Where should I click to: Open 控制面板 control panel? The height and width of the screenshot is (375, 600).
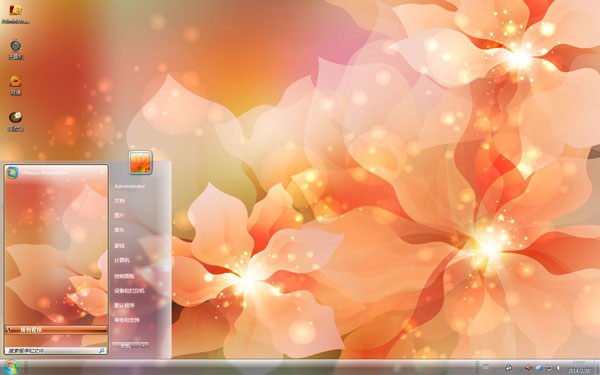pos(124,276)
